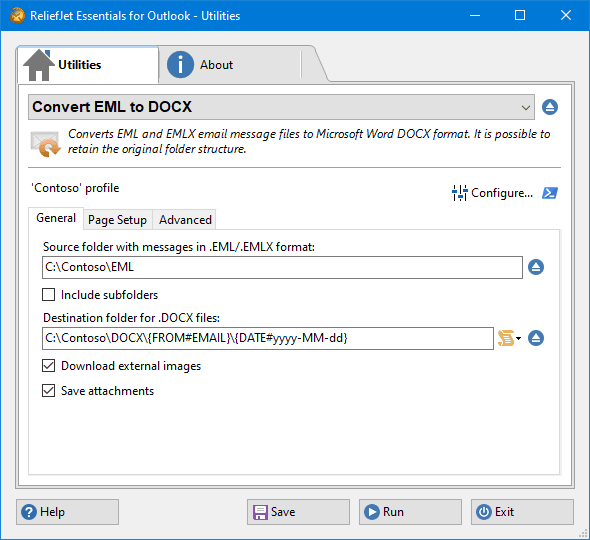Click the eject icon beside utility selector

pos(550,107)
